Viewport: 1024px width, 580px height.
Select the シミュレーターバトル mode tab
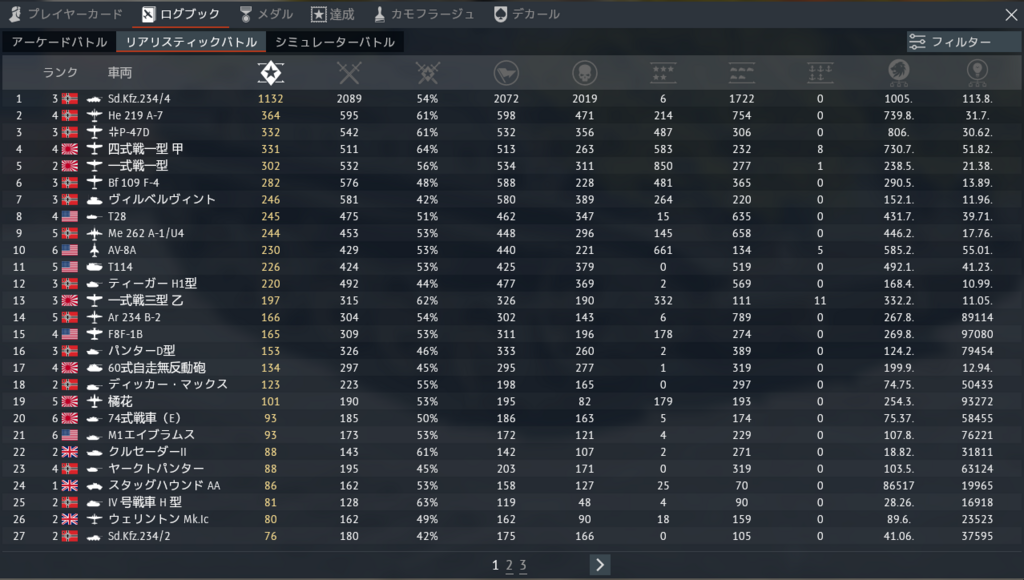(x=335, y=42)
